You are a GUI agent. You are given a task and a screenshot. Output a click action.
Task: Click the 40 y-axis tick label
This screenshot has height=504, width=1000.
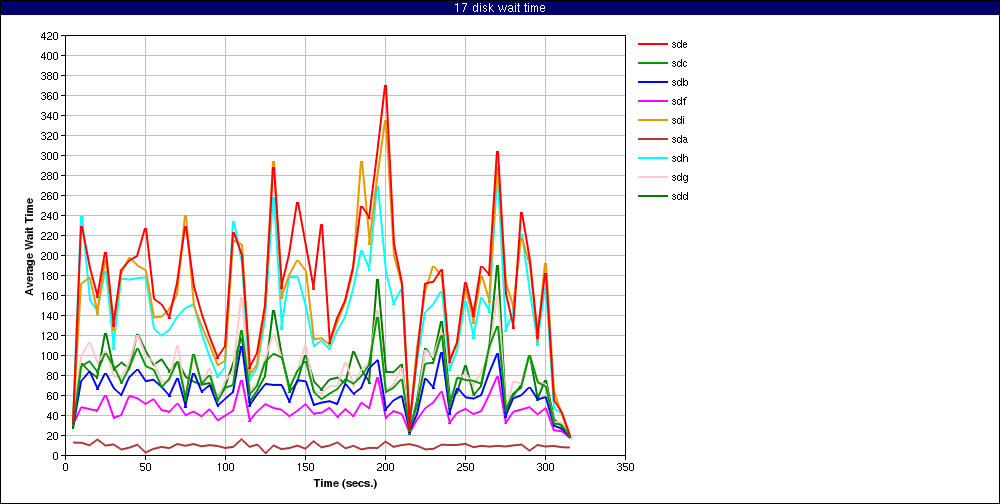53,416
